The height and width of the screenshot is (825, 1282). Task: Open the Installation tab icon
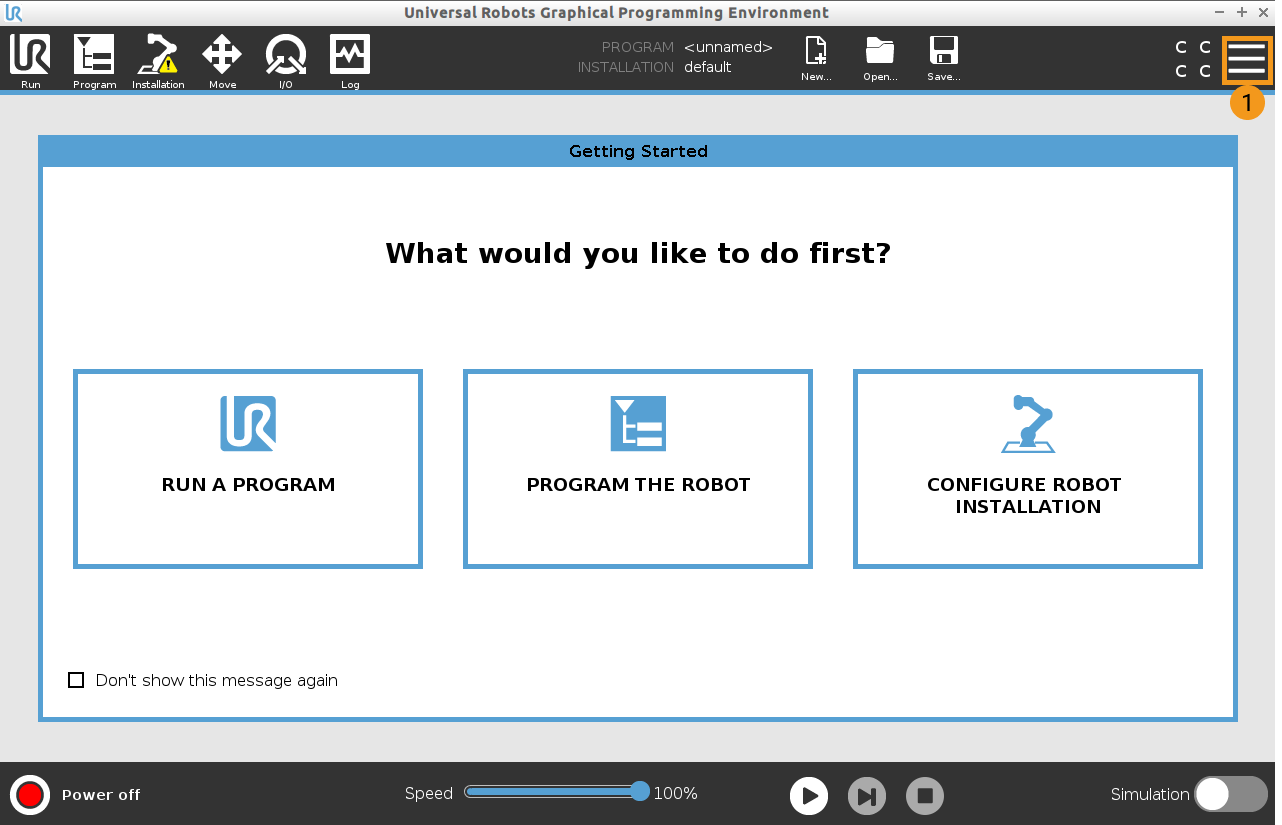click(158, 56)
